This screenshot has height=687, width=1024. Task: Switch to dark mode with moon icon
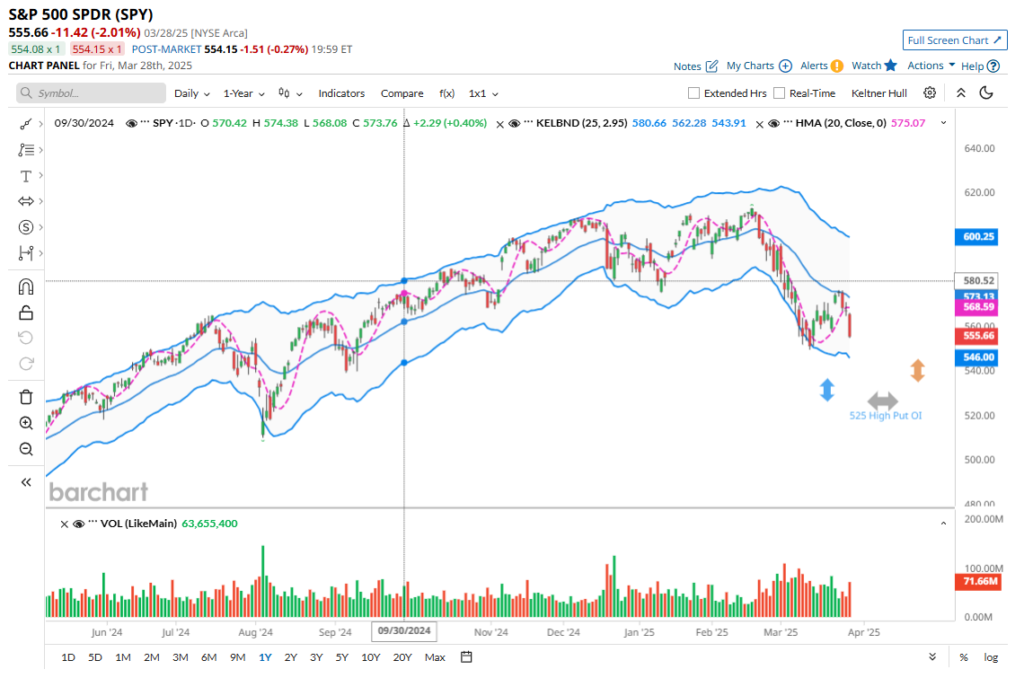(x=986, y=93)
